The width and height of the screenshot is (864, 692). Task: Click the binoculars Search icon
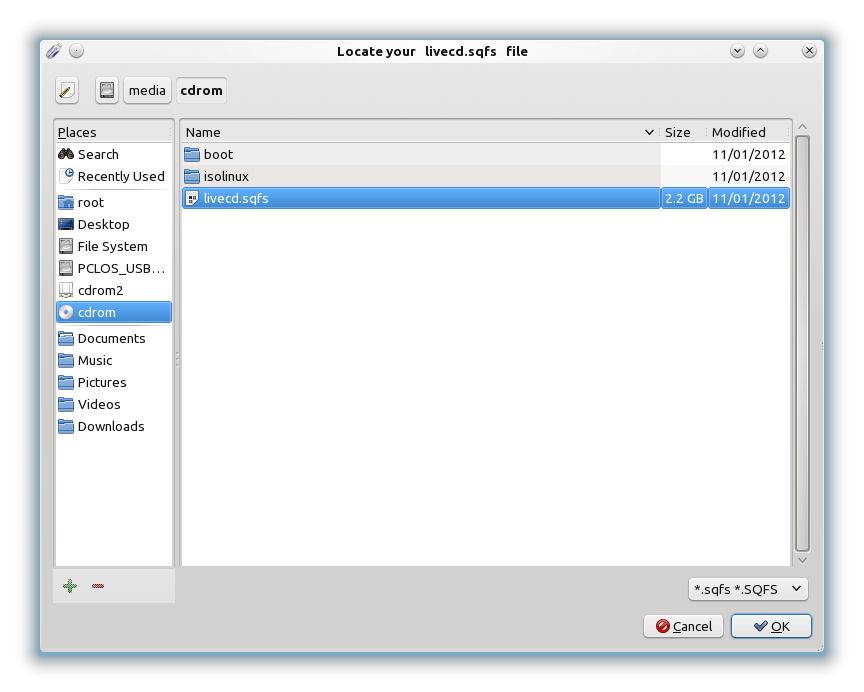pyautogui.click(x=66, y=154)
